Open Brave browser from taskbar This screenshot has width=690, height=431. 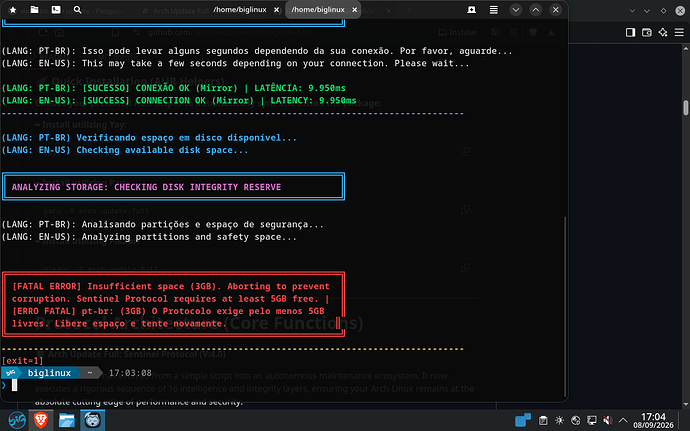pos(41,420)
